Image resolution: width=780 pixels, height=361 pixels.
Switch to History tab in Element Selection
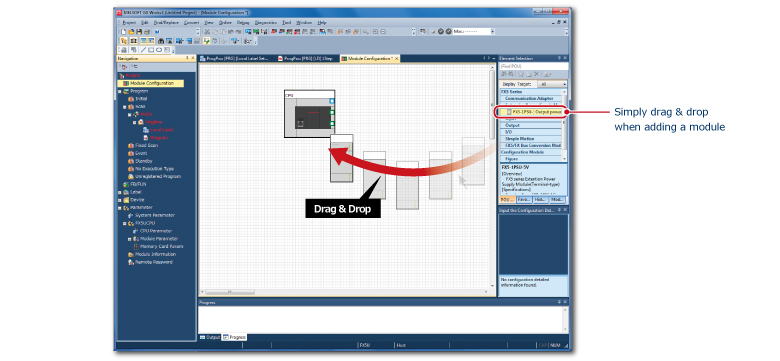pos(541,199)
